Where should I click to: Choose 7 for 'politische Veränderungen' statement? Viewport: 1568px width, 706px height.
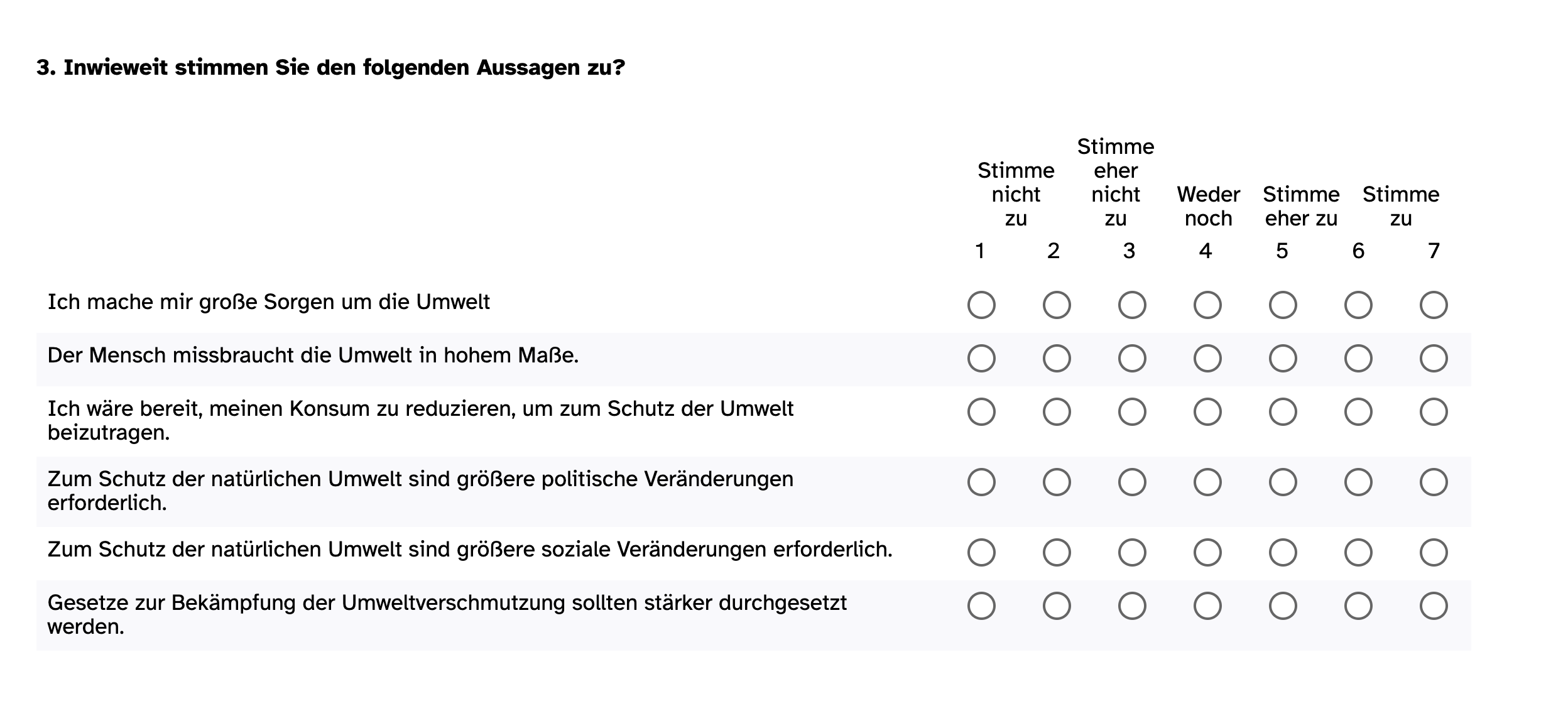click(1434, 482)
